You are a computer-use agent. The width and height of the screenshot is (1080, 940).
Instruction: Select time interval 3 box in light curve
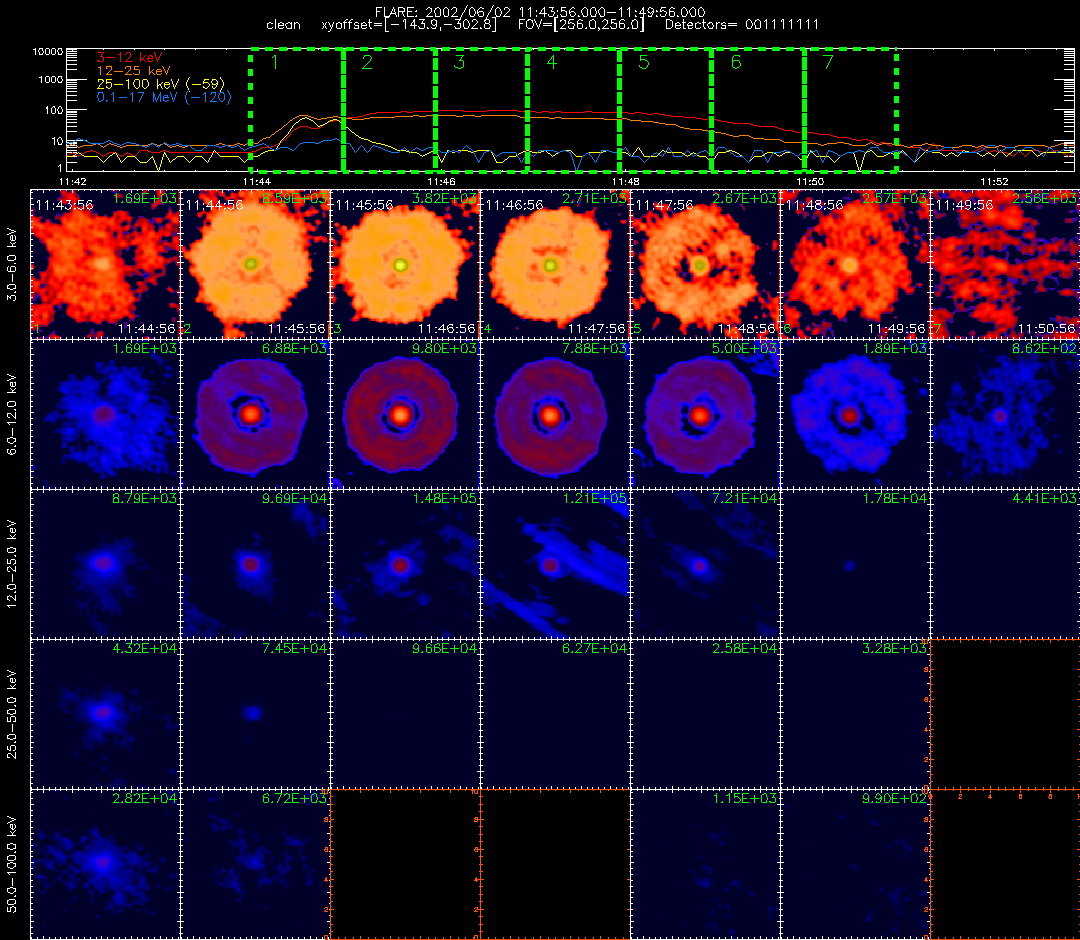(481, 110)
